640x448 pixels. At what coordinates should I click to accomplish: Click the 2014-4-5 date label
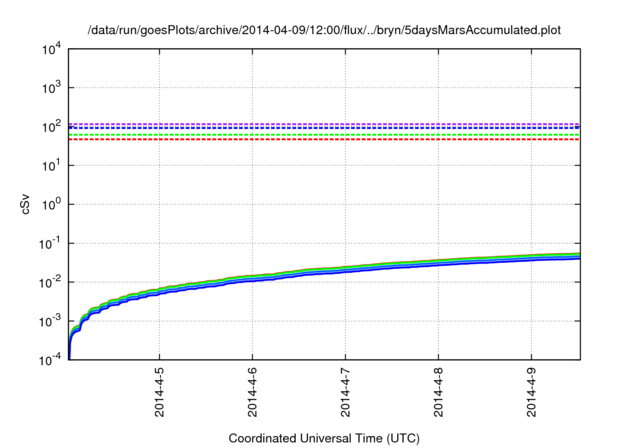pyautogui.click(x=159, y=392)
